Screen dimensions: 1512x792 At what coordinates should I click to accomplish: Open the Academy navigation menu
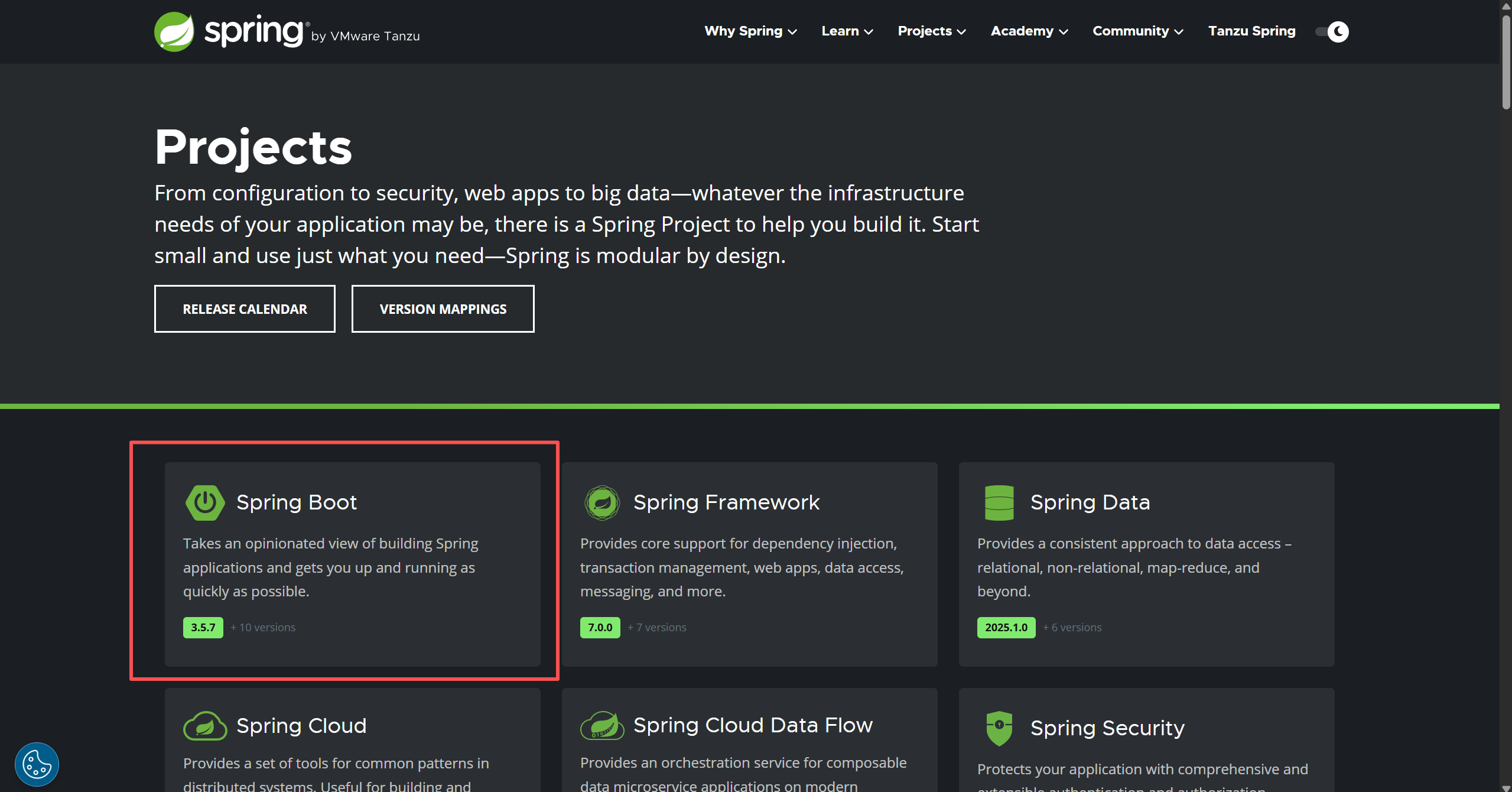coord(1029,31)
